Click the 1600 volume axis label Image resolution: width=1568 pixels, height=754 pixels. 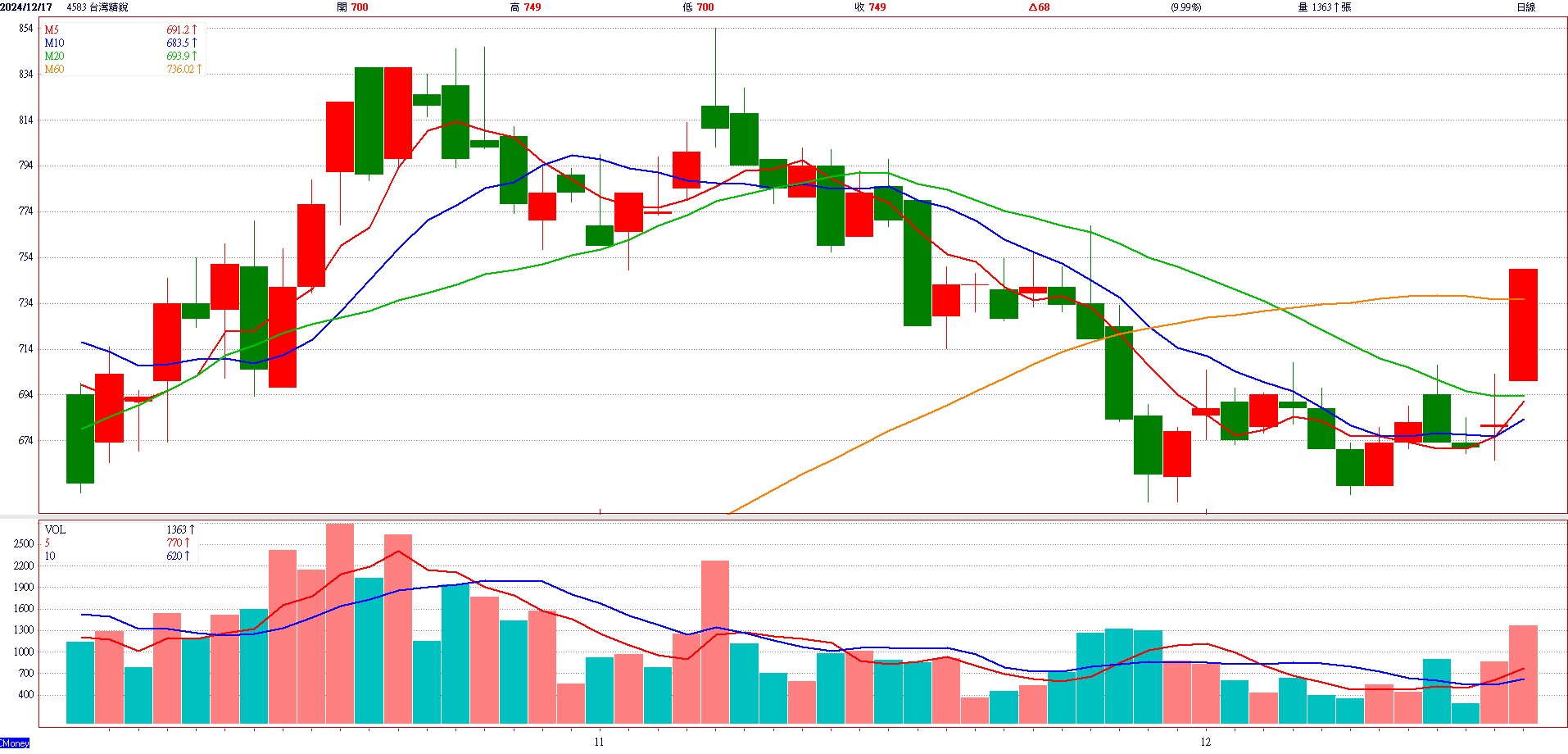pyautogui.click(x=24, y=608)
